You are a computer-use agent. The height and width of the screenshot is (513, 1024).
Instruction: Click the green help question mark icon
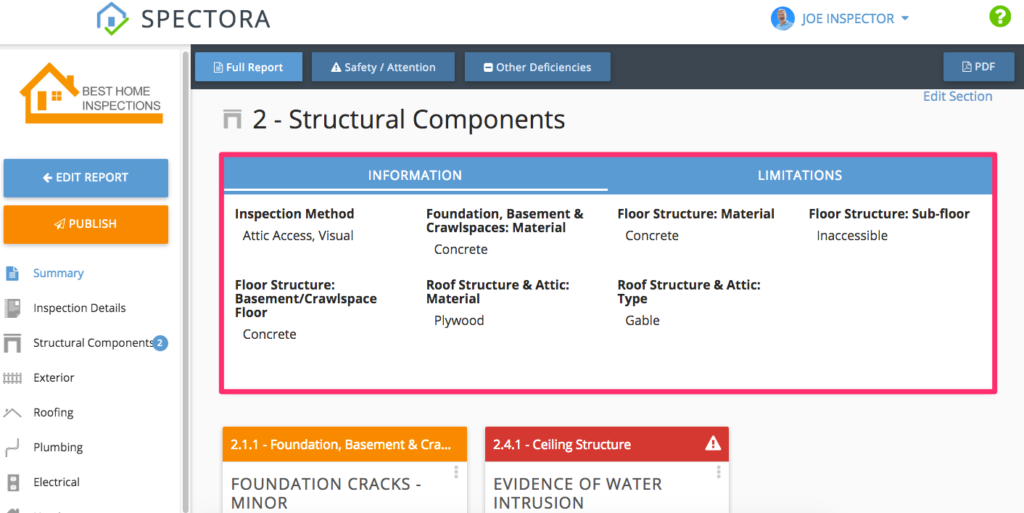coord(999,17)
